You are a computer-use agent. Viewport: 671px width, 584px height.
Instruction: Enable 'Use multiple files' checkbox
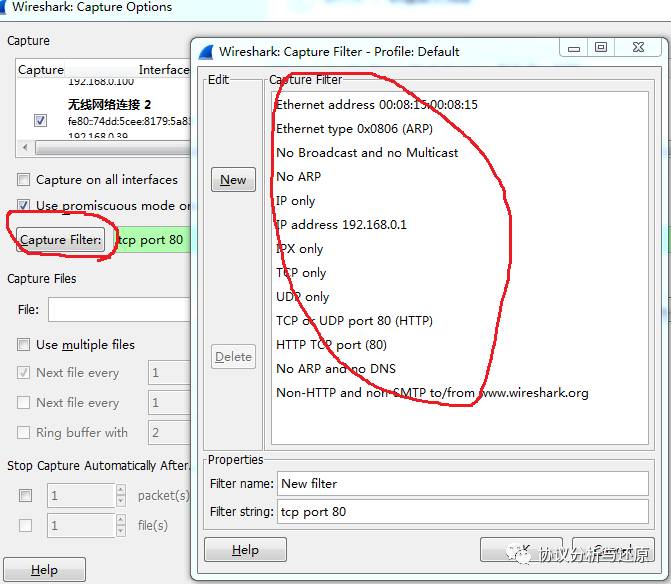click(x=24, y=344)
